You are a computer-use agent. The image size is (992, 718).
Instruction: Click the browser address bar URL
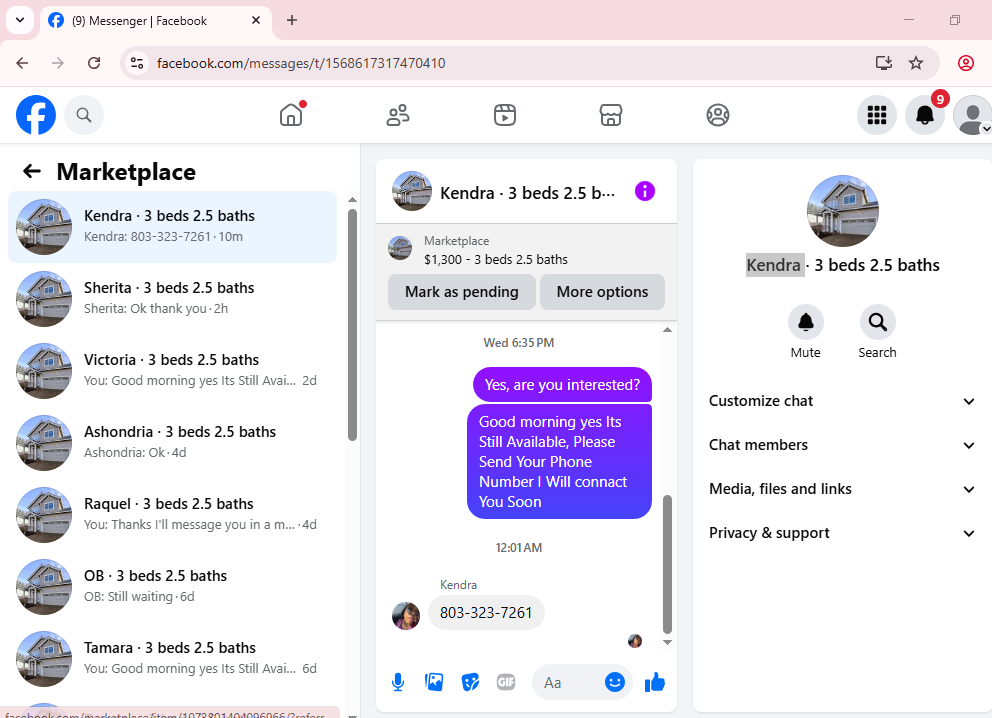[301, 63]
